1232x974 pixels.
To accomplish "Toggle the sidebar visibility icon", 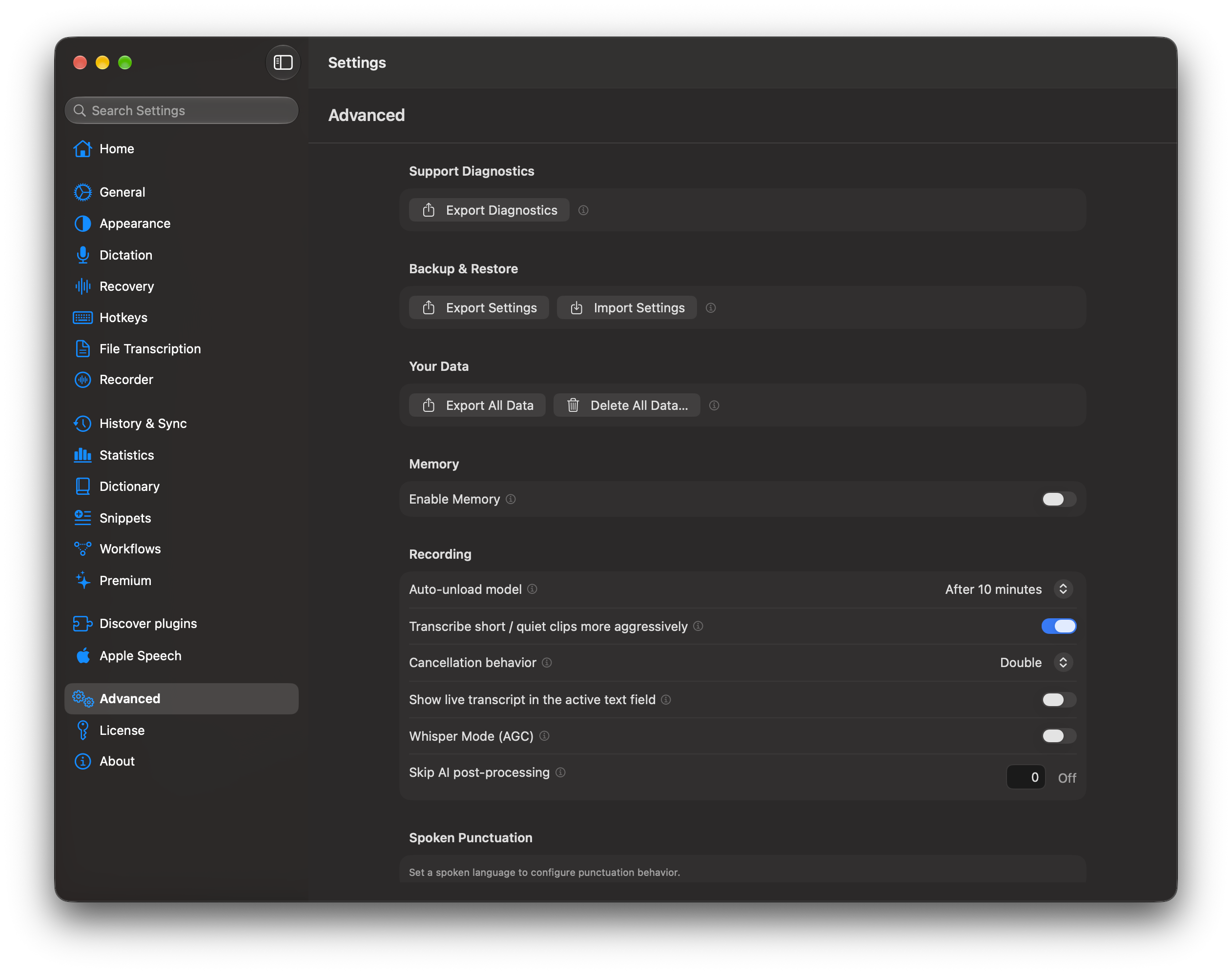I will click(283, 62).
